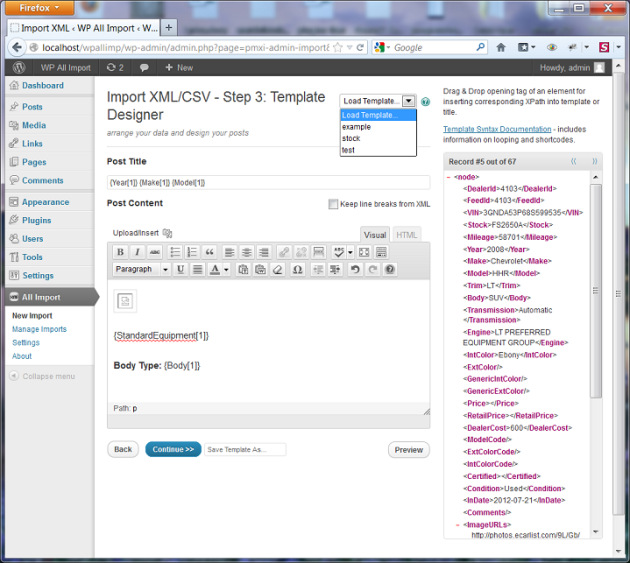
Task: Align text right
Action: click(x=264, y=252)
